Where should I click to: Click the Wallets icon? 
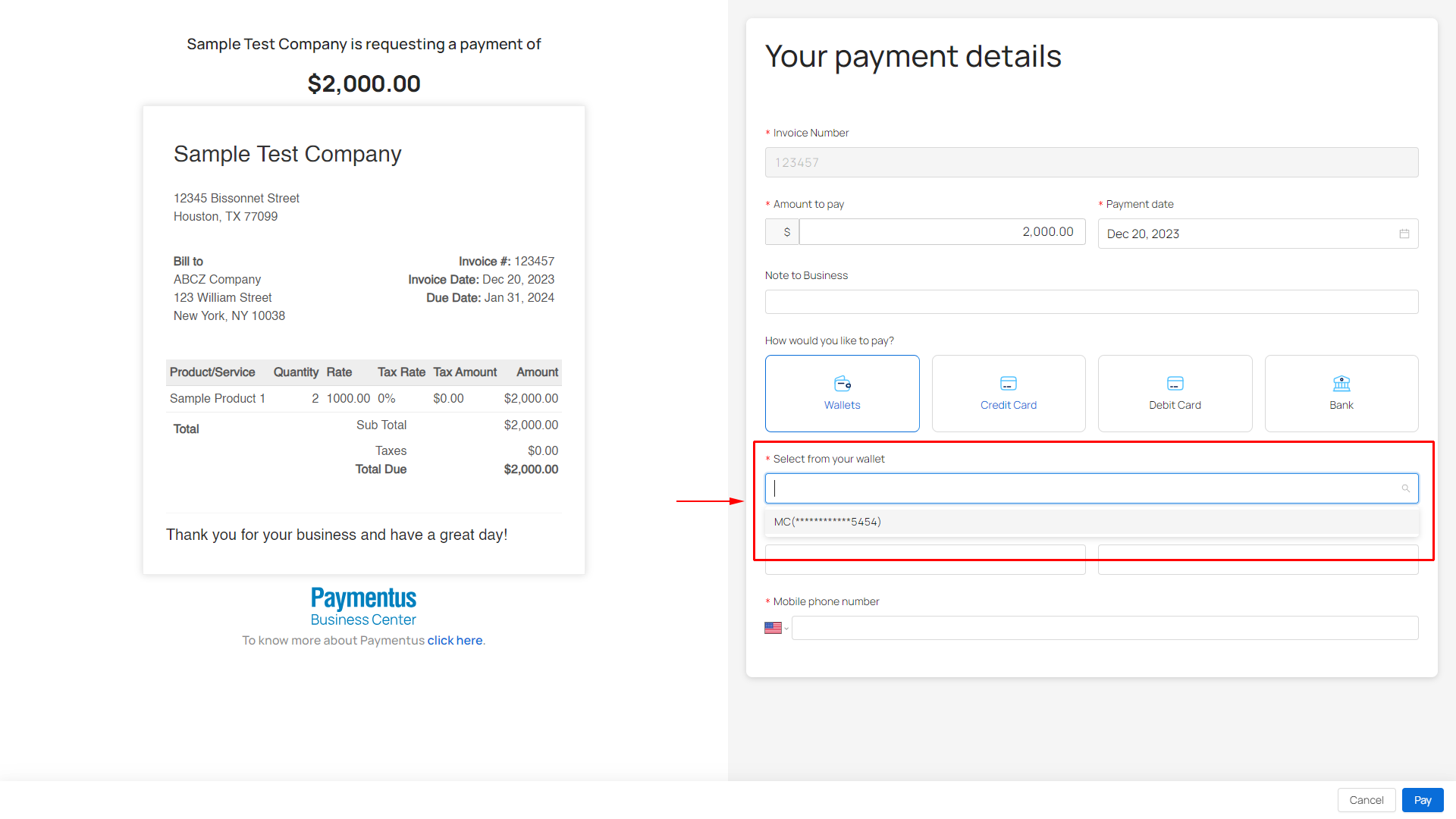(x=843, y=384)
